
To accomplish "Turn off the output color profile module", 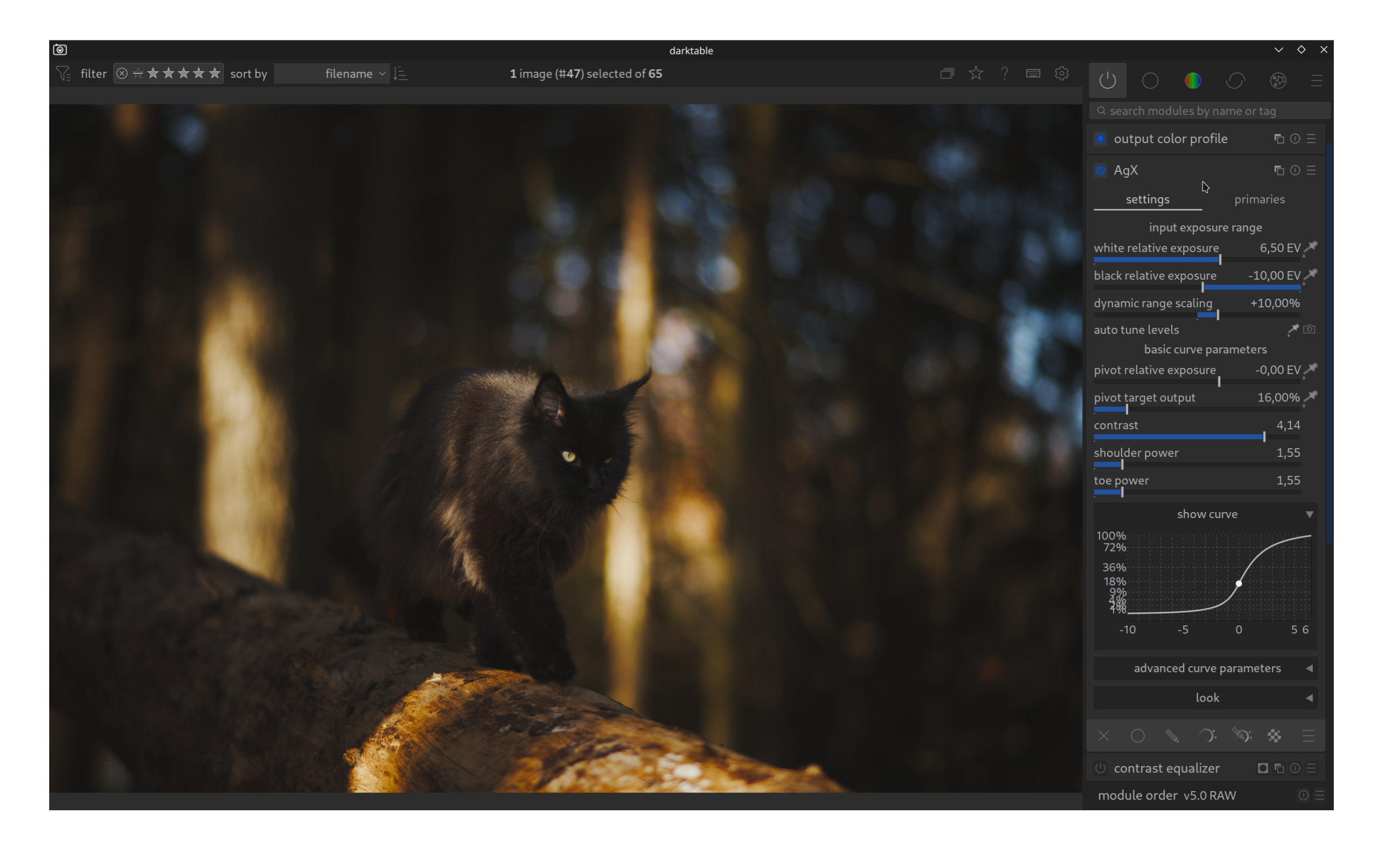I will [1100, 139].
